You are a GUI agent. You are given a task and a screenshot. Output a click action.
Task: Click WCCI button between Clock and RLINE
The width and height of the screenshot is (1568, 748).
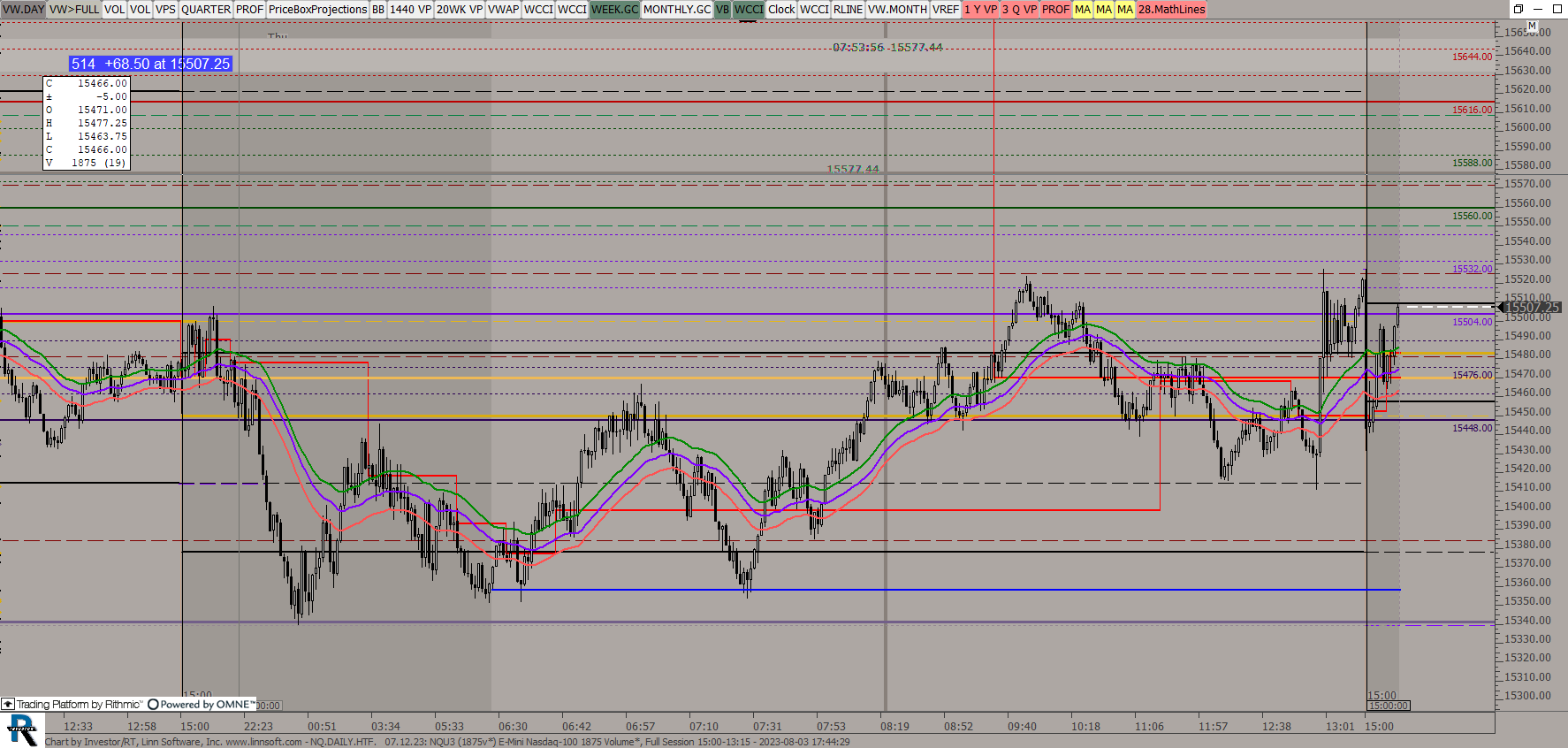(814, 9)
